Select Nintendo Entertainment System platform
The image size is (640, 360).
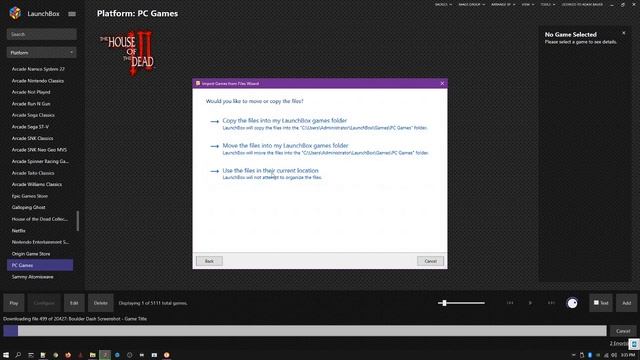point(40,242)
